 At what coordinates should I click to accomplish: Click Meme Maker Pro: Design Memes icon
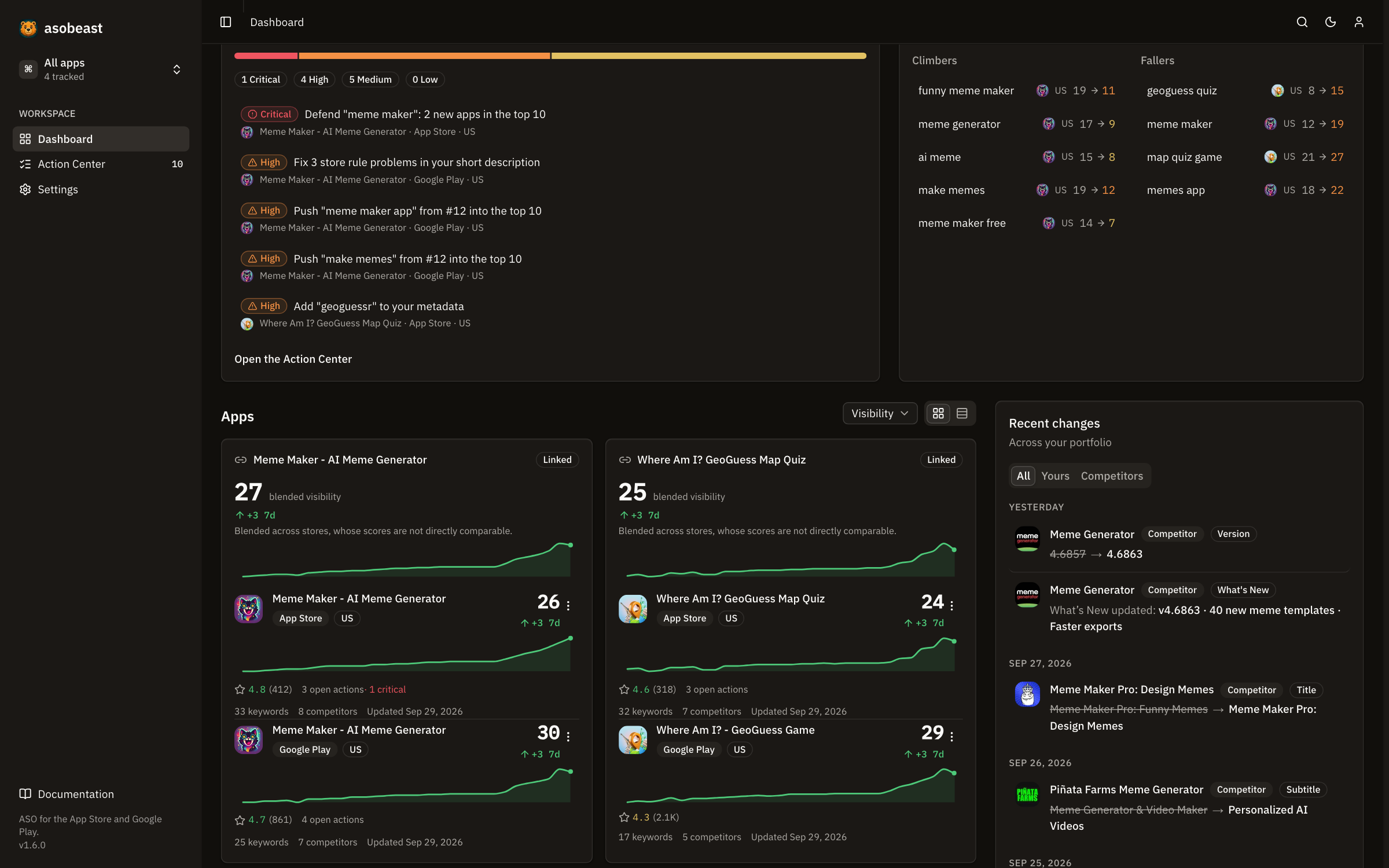point(1027,694)
